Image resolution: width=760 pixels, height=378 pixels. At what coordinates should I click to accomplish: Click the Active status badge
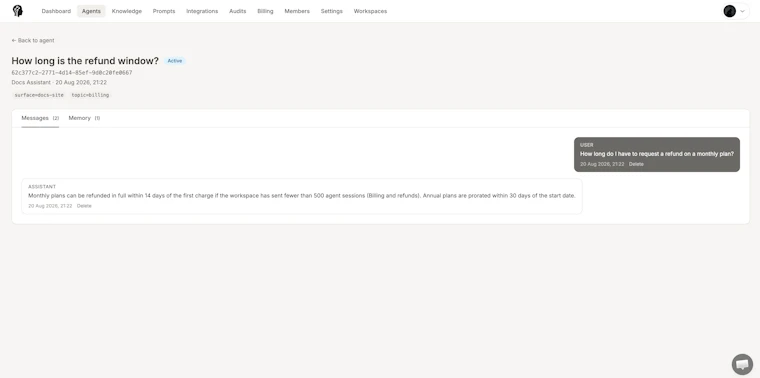(174, 61)
